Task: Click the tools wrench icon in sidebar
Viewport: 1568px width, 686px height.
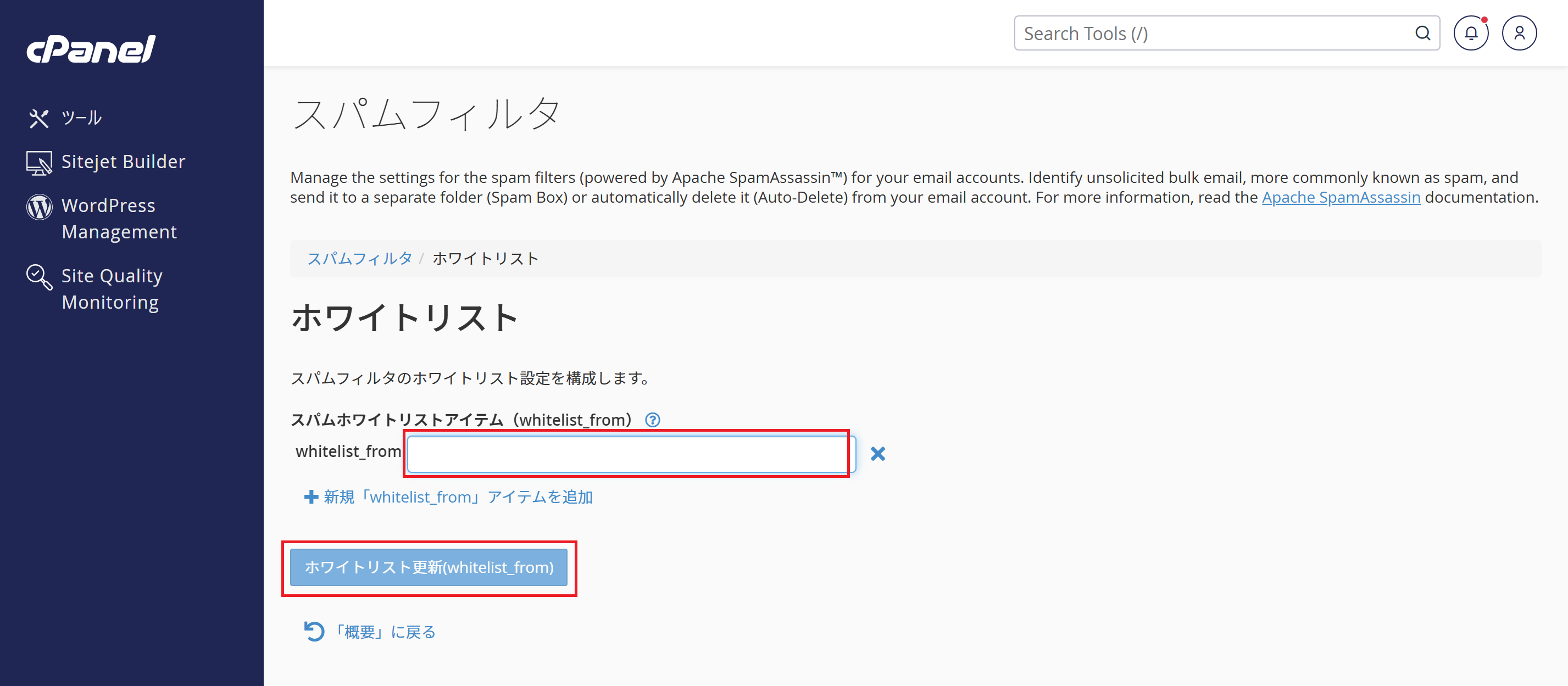Action: tap(39, 118)
